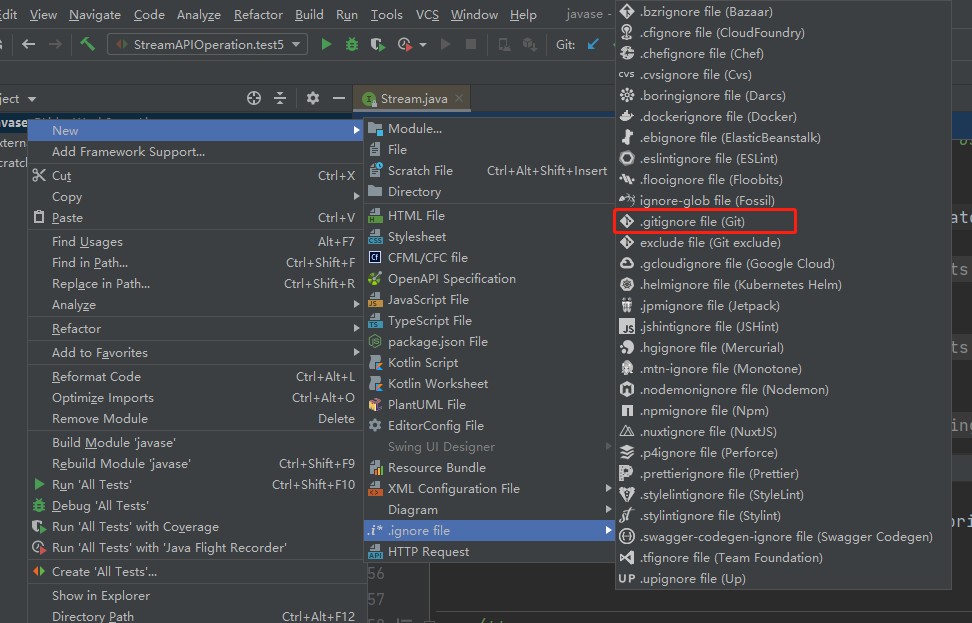
Task: Click Build Module 'javase'
Action: coord(195,443)
